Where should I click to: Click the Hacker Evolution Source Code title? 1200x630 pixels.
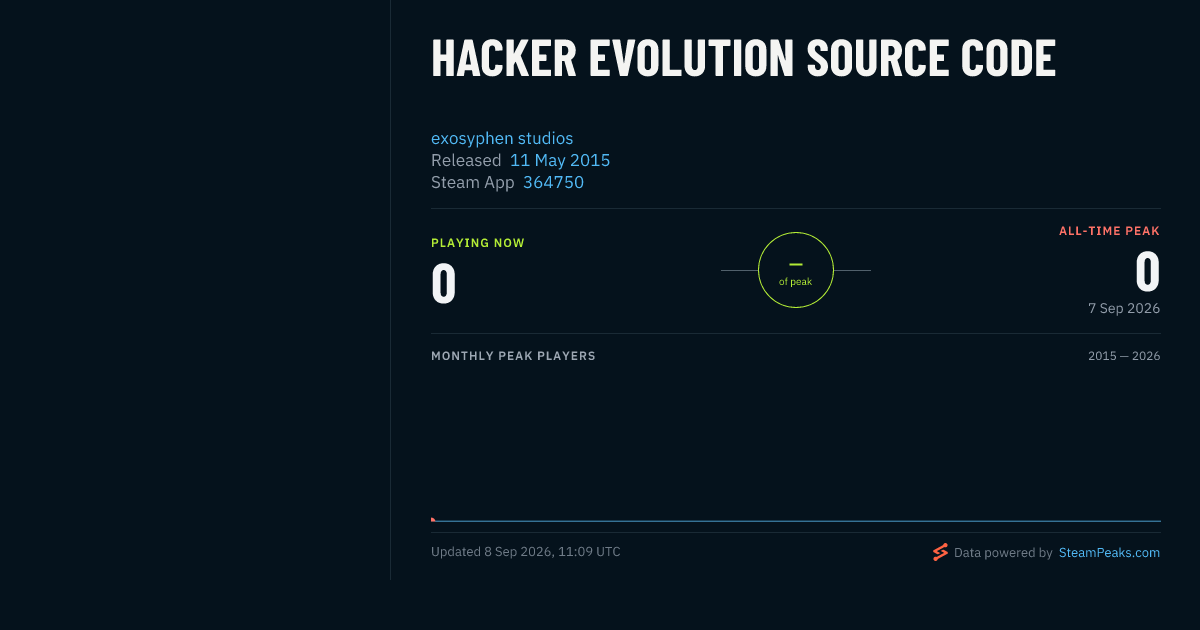click(x=743, y=59)
